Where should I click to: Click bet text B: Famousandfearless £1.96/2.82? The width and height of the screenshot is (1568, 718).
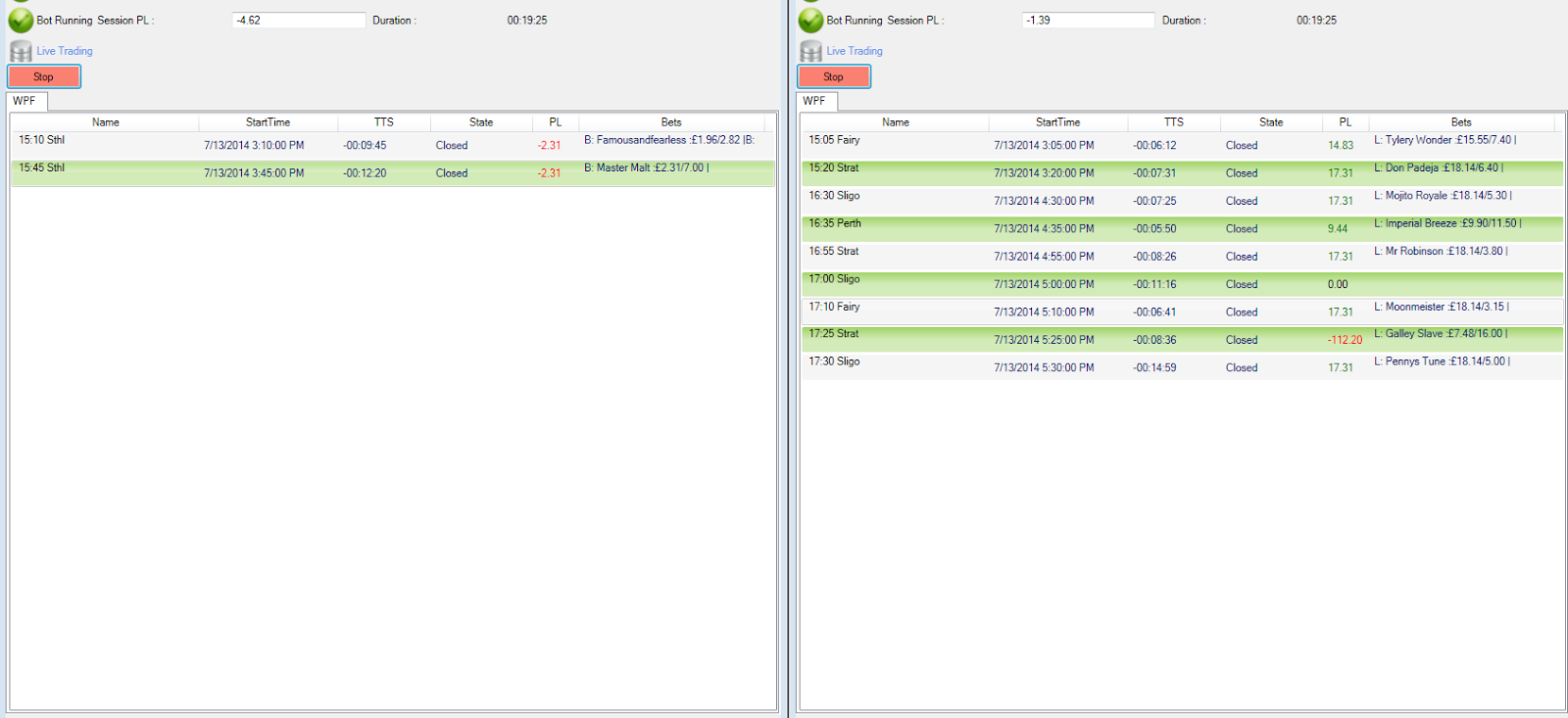coord(669,140)
